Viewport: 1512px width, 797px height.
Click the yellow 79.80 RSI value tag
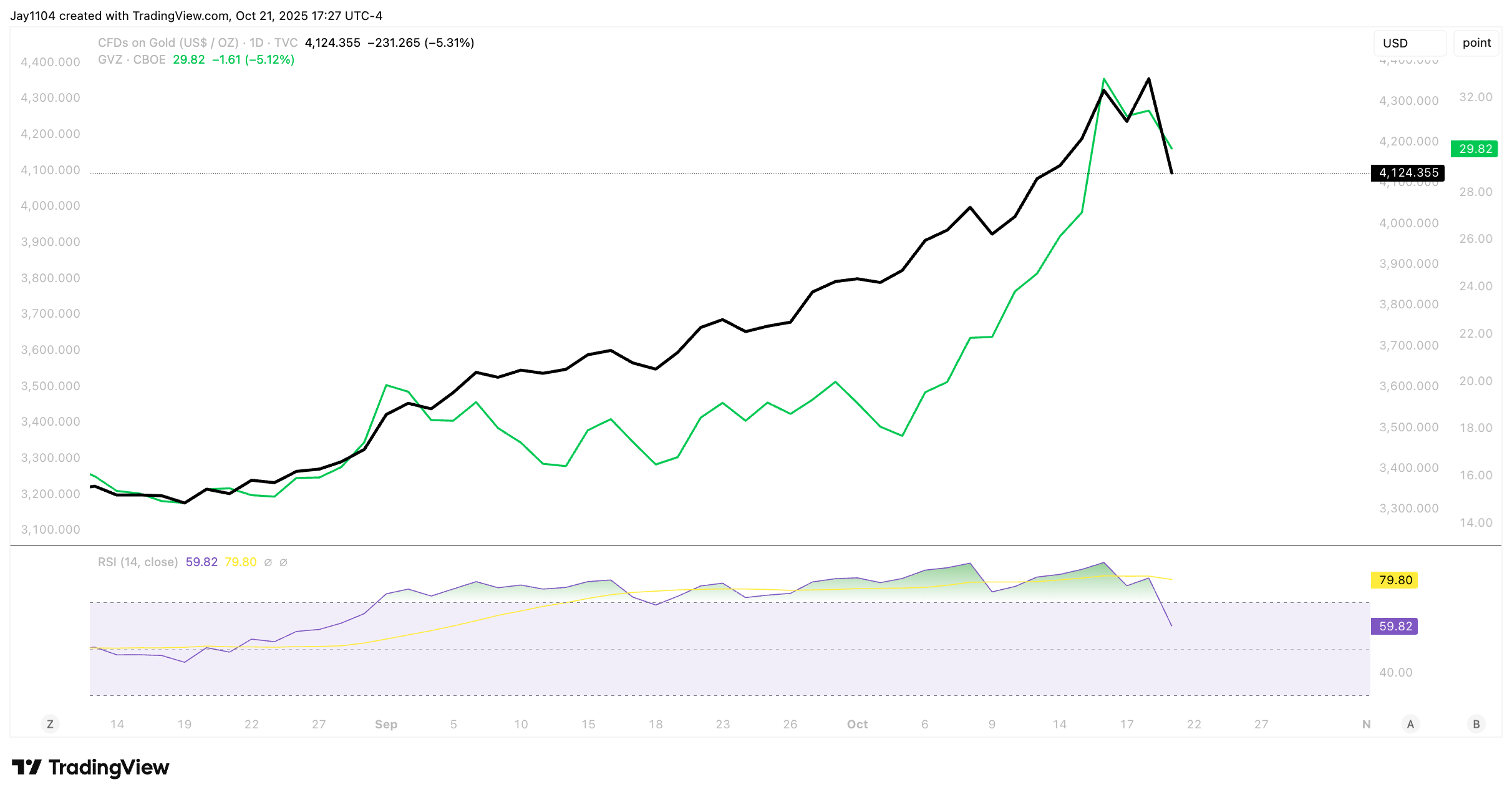[1395, 580]
